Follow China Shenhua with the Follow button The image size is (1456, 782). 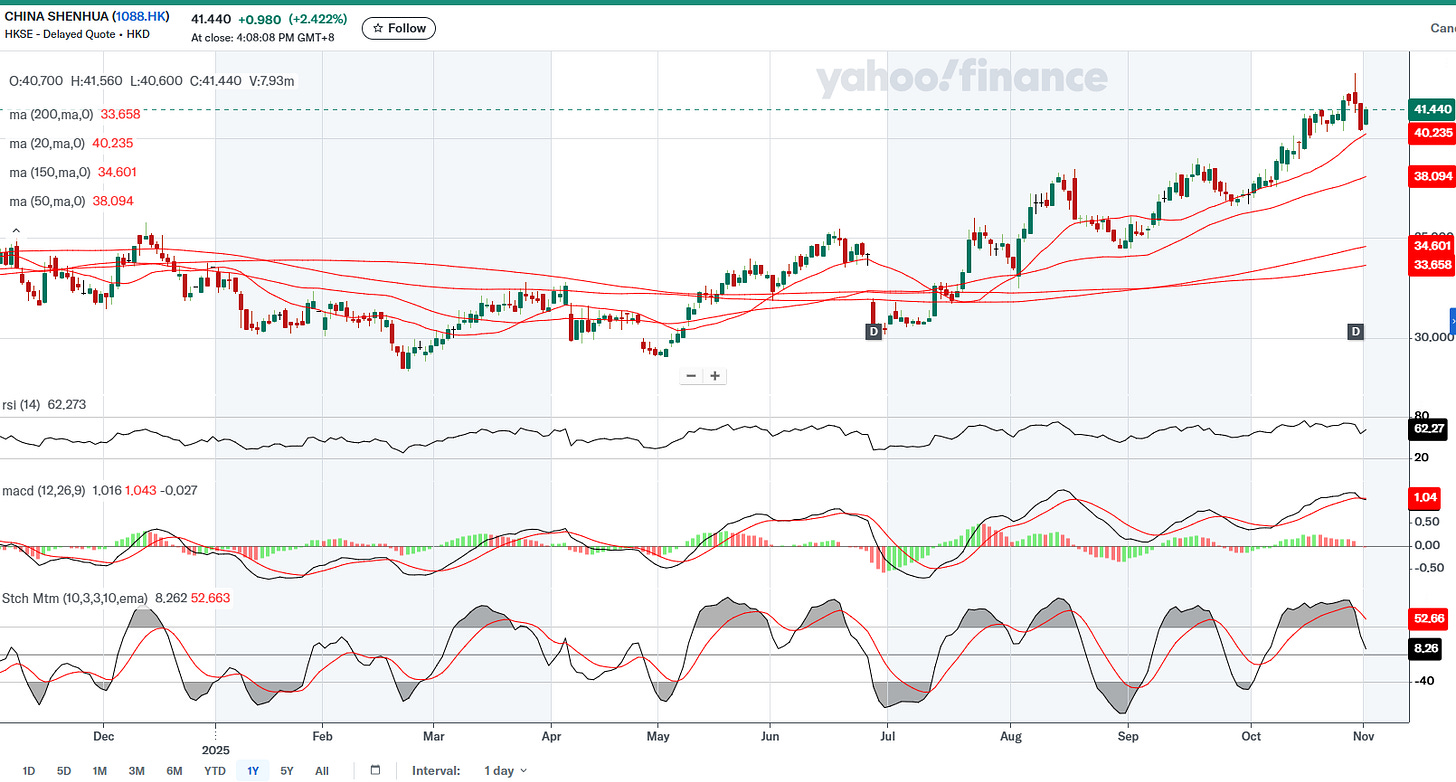tap(399, 28)
